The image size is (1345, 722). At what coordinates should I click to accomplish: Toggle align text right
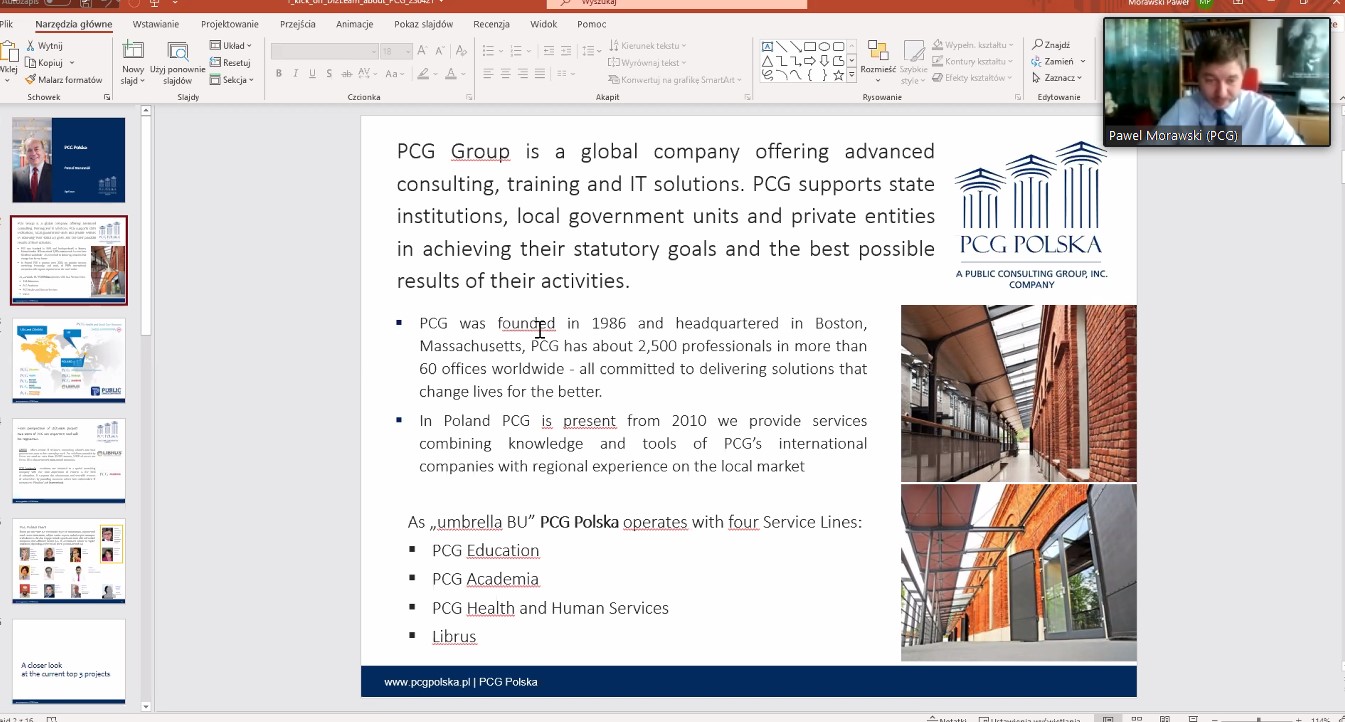tap(523, 74)
